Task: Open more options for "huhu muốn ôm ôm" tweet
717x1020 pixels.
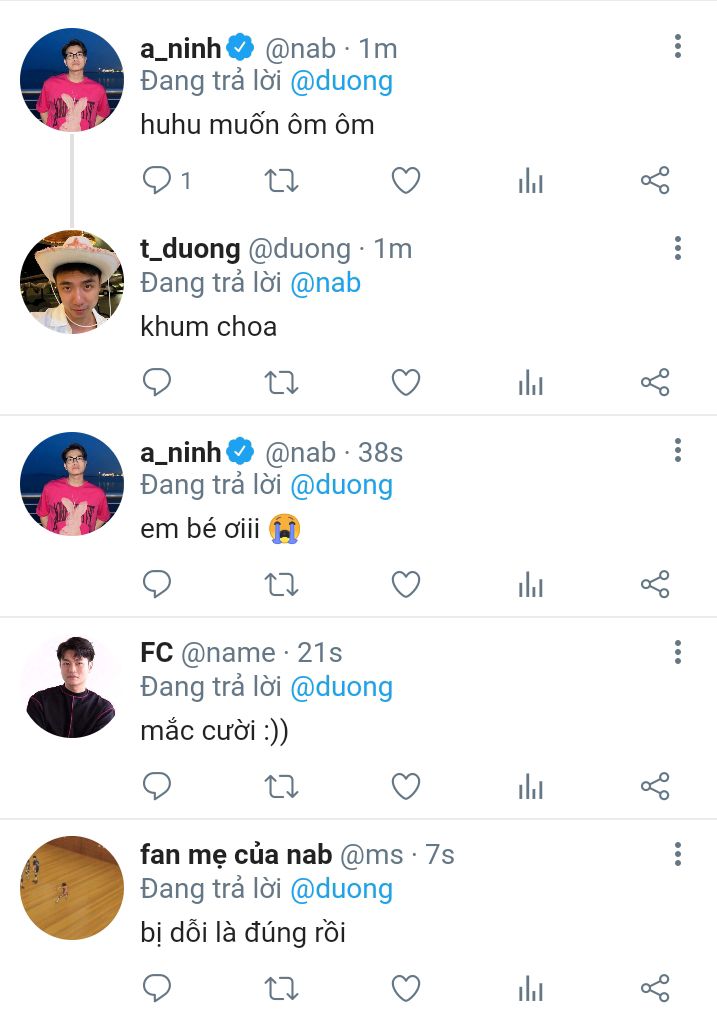Action: click(x=678, y=46)
